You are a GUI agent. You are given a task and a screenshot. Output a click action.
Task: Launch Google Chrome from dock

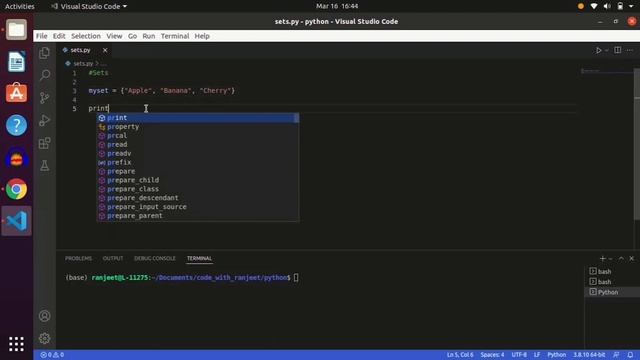(16, 189)
